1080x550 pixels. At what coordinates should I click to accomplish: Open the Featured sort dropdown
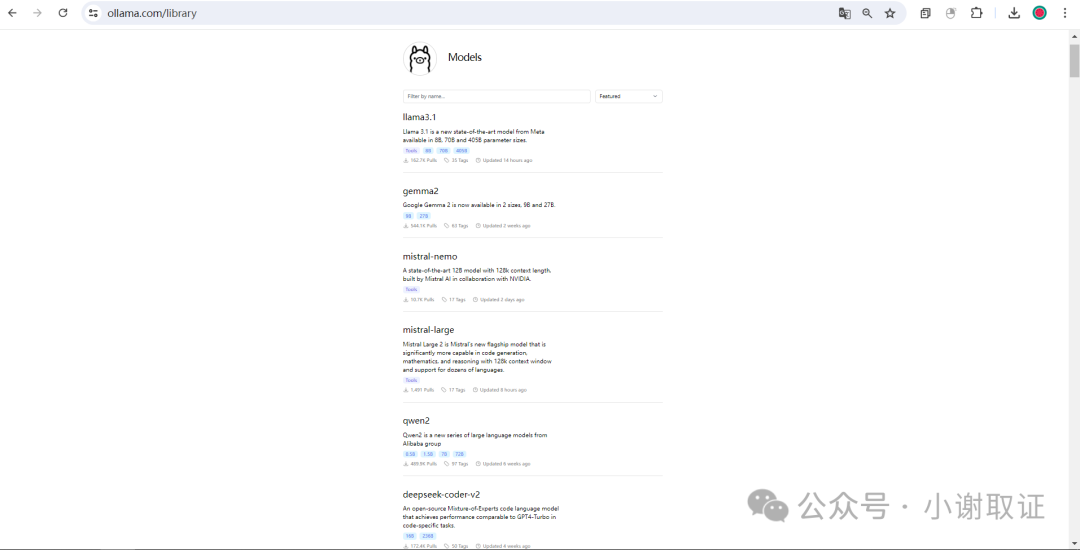629,96
